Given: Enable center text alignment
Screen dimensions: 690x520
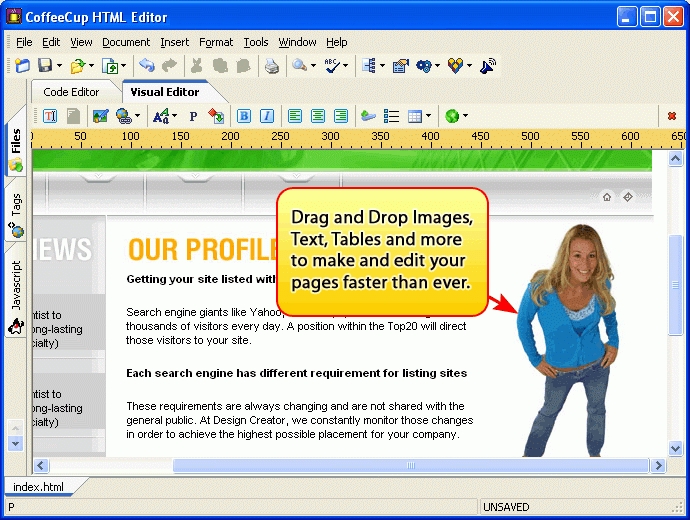Looking at the screenshot, I should coord(318,116).
